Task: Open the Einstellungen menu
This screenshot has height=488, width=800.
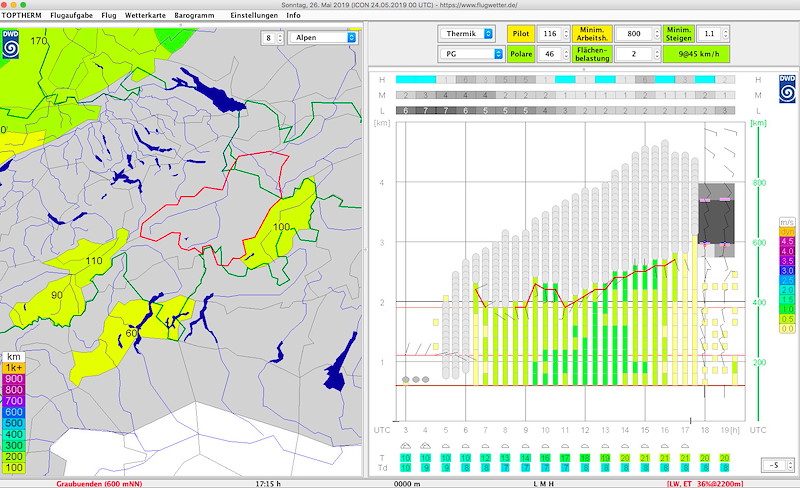Action: tap(254, 15)
